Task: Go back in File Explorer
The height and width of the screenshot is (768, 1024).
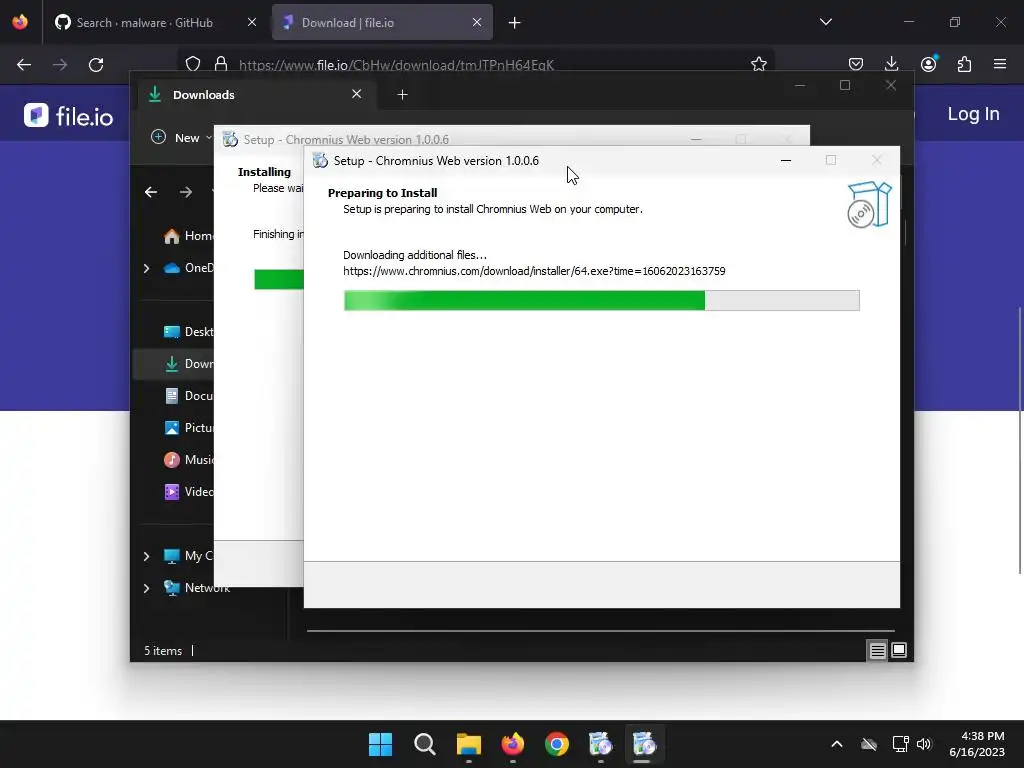Action: [151, 192]
